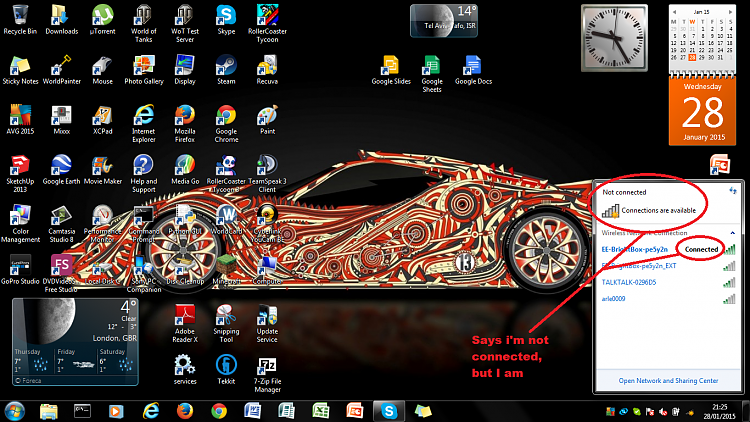This screenshot has height=422, width=750.
Task: Launch Movie Maker shortcut
Action: pyautogui.click(x=102, y=170)
